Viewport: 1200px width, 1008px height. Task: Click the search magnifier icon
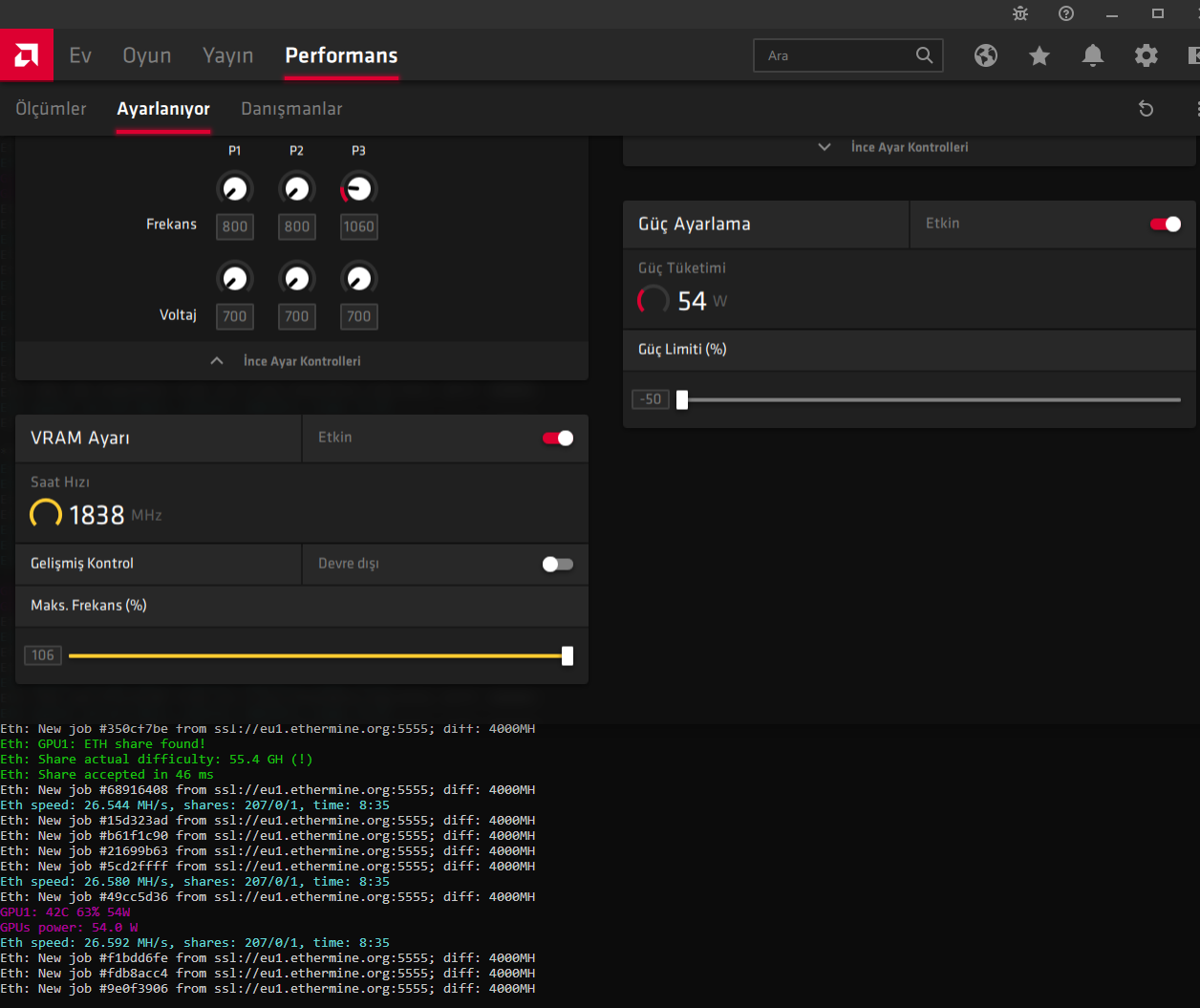pyautogui.click(x=924, y=55)
